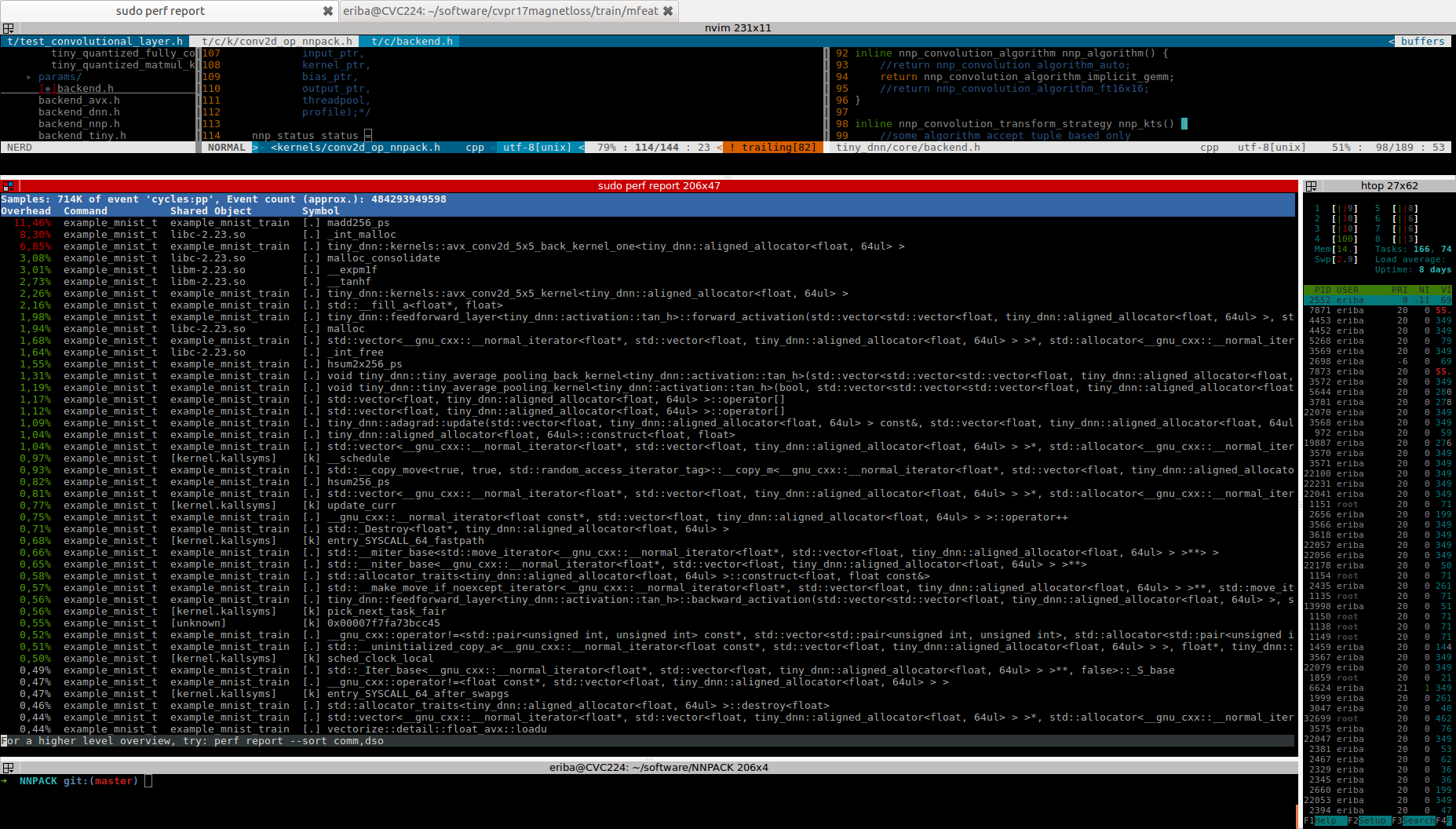Select the vectorize::detail::float_avx::loadu row

pos(648,729)
